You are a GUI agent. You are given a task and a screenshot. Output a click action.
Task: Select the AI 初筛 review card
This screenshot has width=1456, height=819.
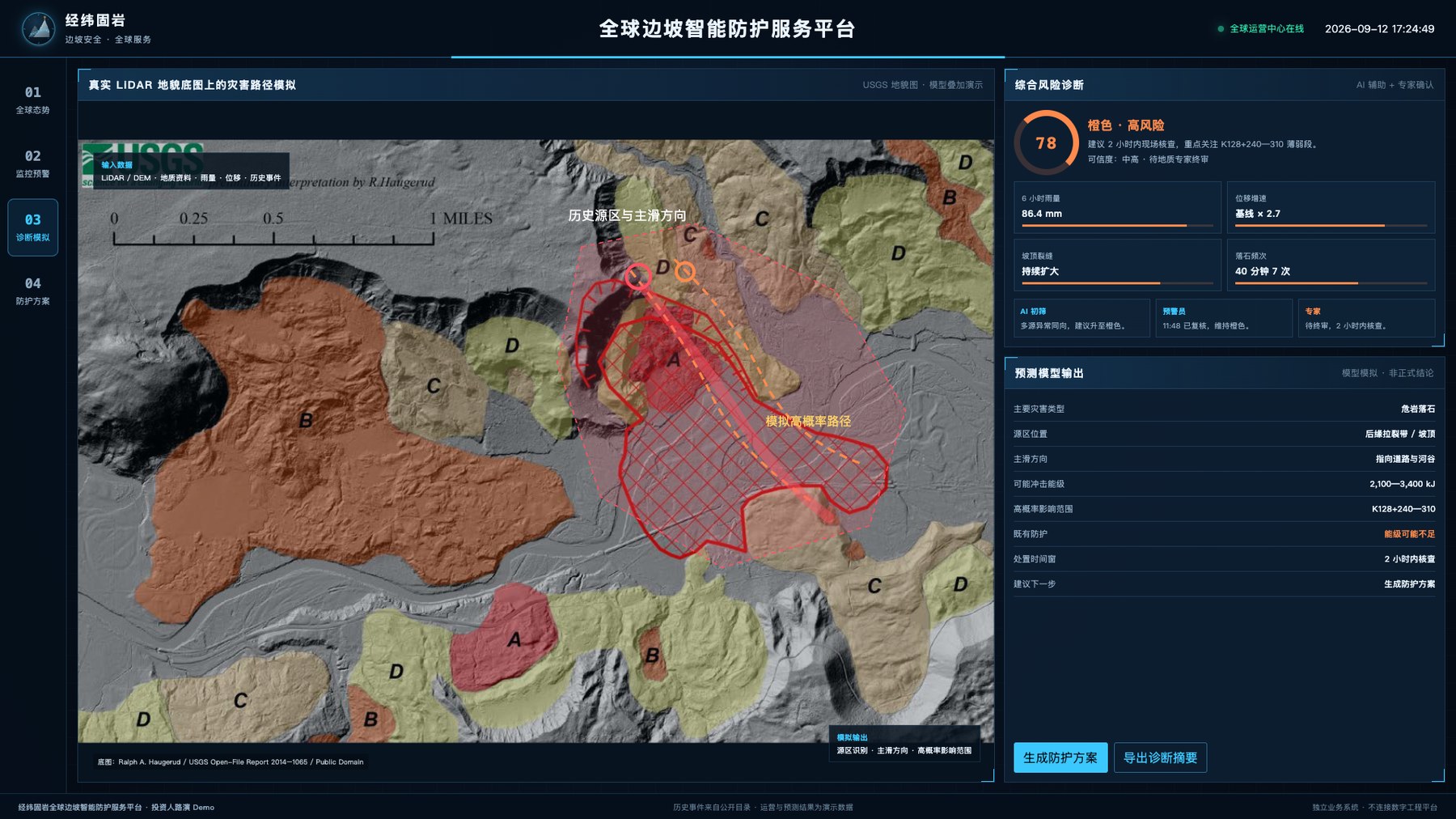click(x=1081, y=318)
